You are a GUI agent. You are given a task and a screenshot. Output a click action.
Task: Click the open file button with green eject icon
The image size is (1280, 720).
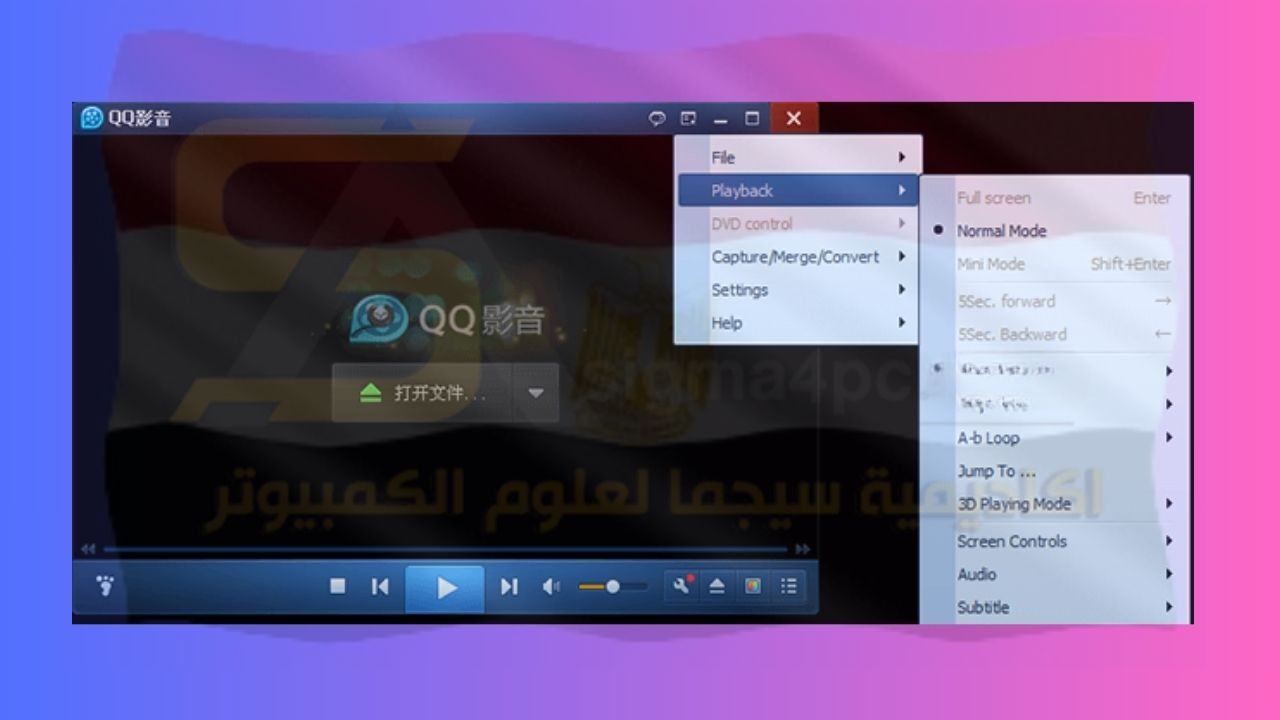tap(422, 393)
